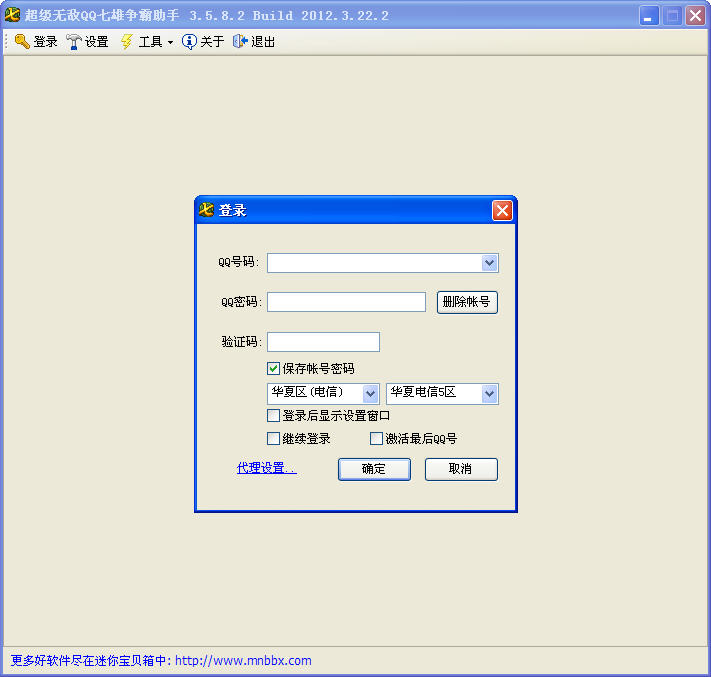Open the 设置 toolbar item
This screenshot has height=677, width=711.
click(88, 42)
